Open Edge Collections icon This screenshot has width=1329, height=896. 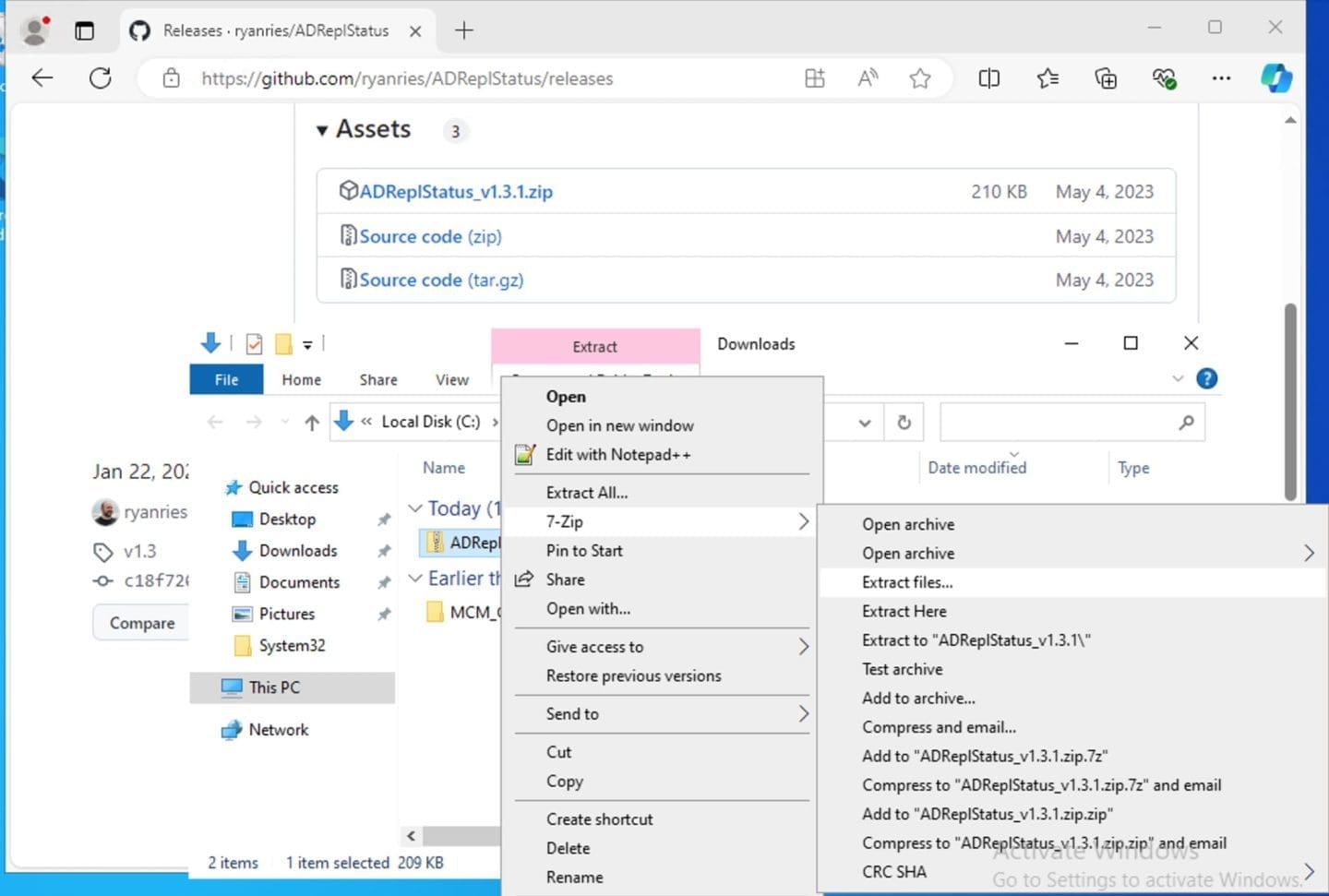pyautogui.click(x=1105, y=78)
